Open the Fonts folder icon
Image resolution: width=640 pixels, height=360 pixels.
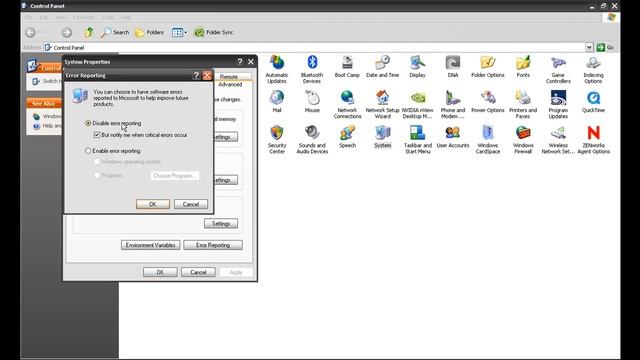click(523, 67)
